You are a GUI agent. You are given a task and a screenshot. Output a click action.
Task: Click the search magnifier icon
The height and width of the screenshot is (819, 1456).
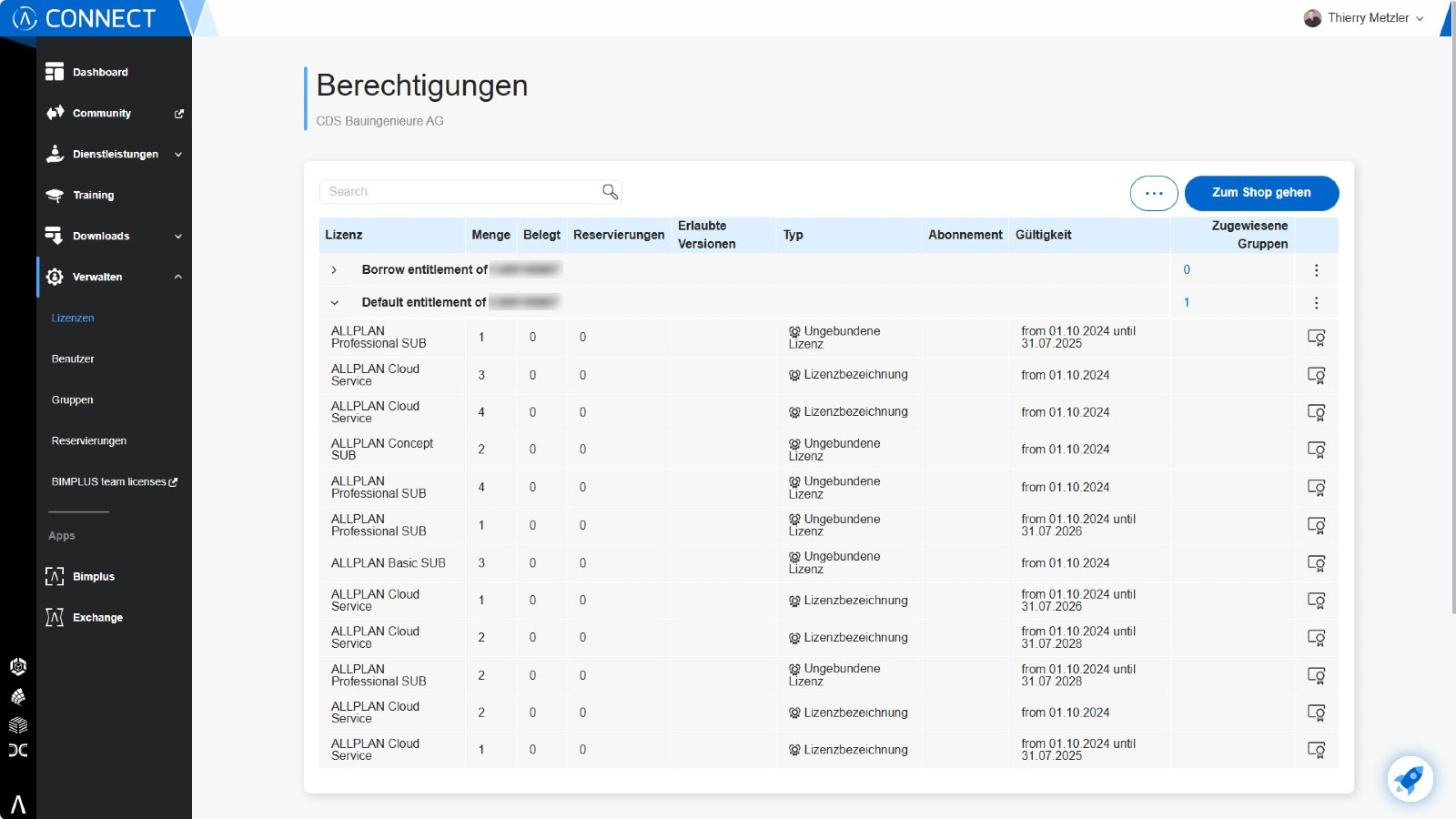[x=610, y=191]
